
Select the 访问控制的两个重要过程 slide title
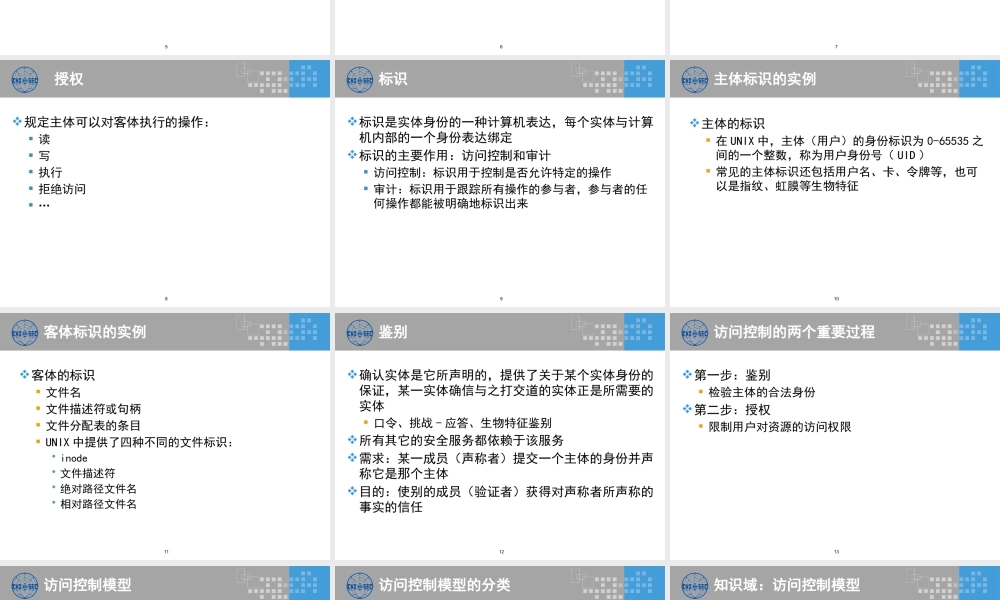(794, 332)
